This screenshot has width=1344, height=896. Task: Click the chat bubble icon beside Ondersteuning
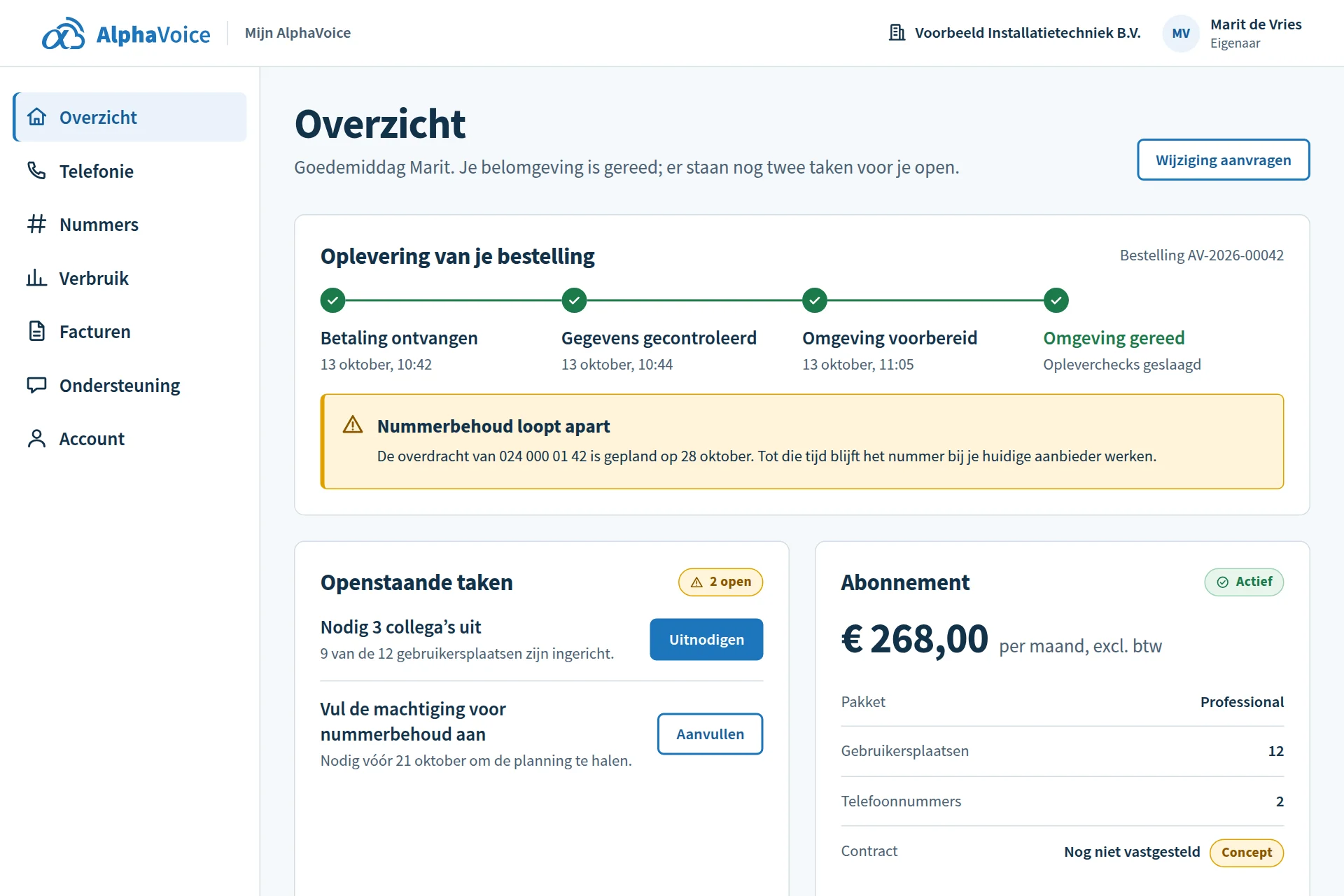pyautogui.click(x=36, y=385)
